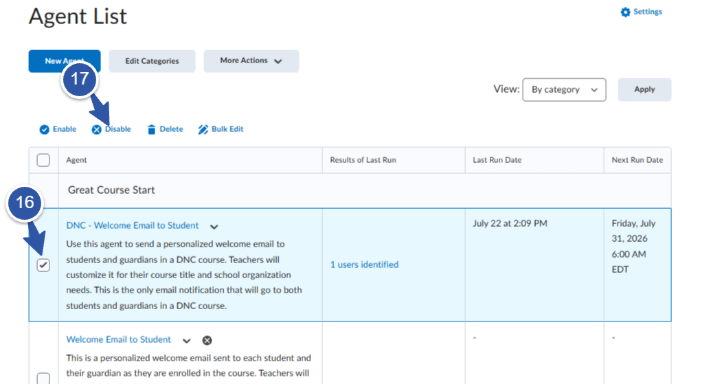Open Edit Categories

click(x=152, y=61)
